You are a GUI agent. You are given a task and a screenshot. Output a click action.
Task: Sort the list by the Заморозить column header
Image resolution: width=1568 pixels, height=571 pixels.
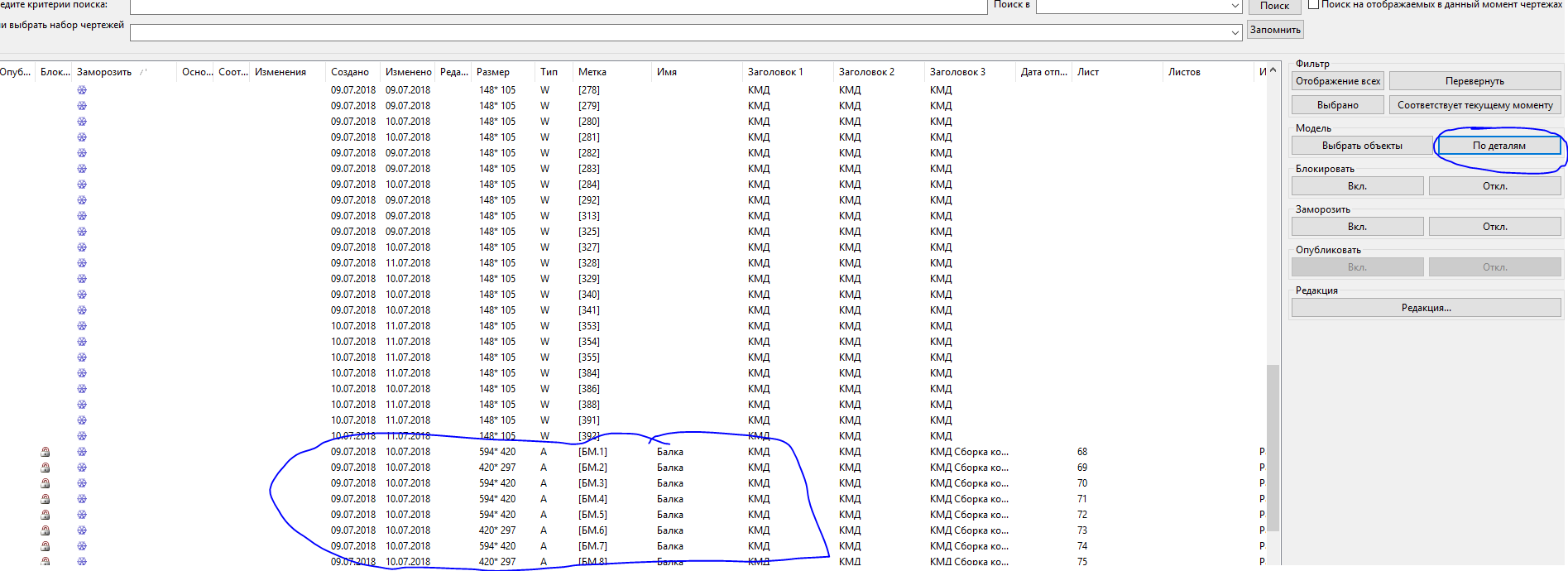pos(104,72)
